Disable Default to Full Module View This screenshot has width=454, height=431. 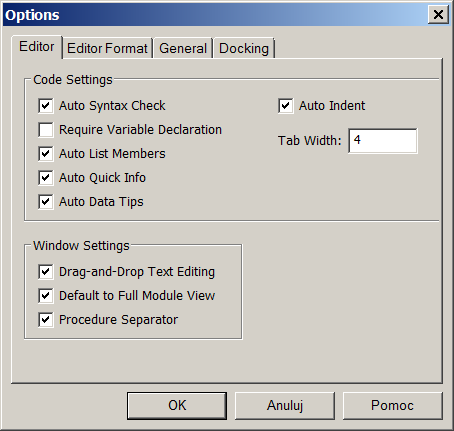(x=46, y=296)
